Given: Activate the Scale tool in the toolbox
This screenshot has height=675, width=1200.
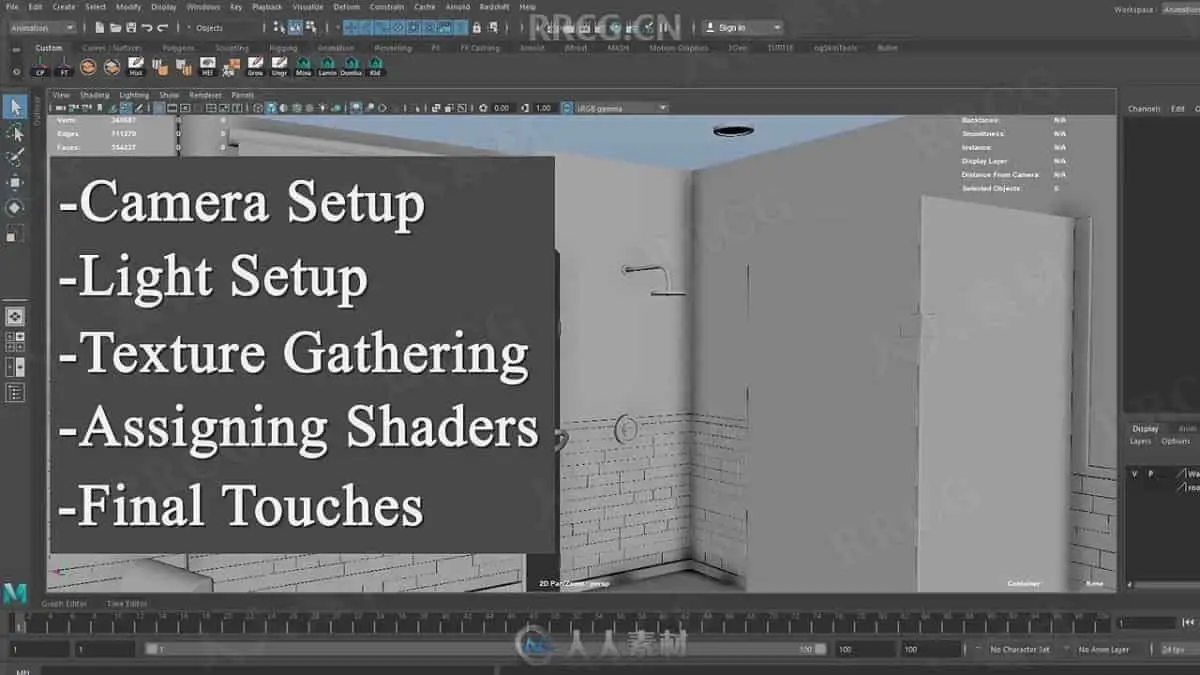Looking at the screenshot, I should [x=15, y=233].
